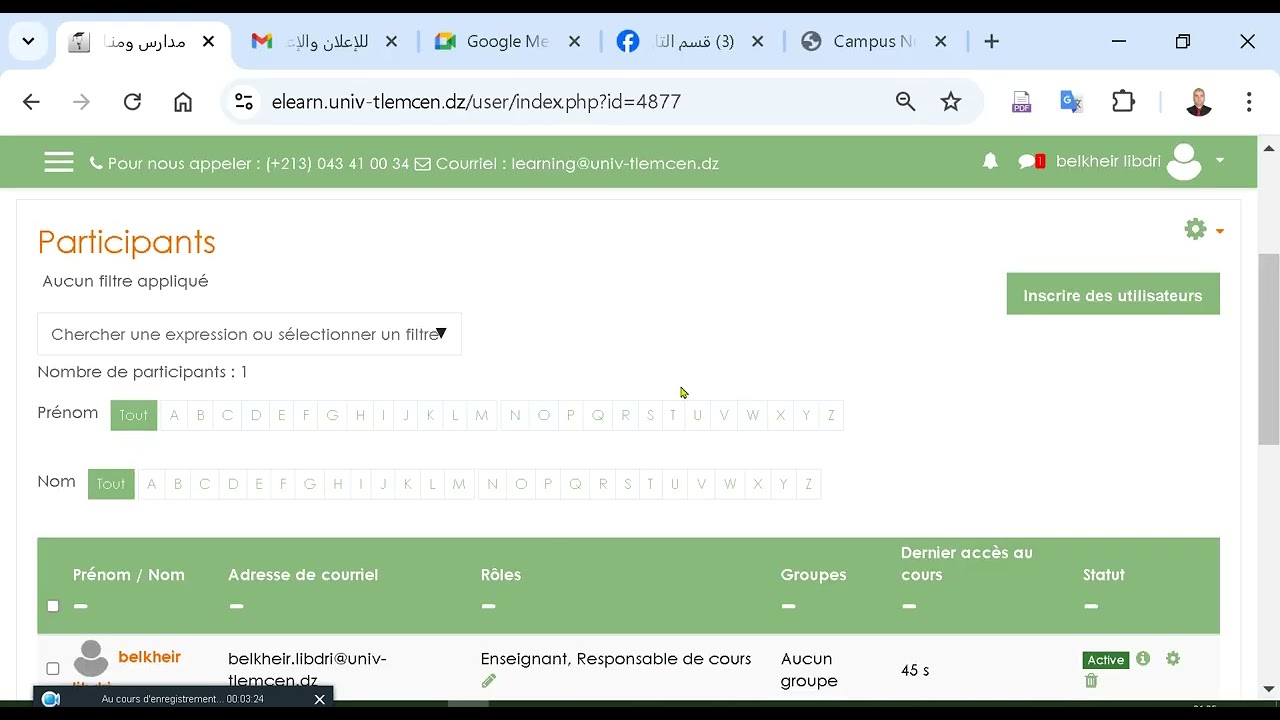Go back with the browser back arrow

click(31, 101)
